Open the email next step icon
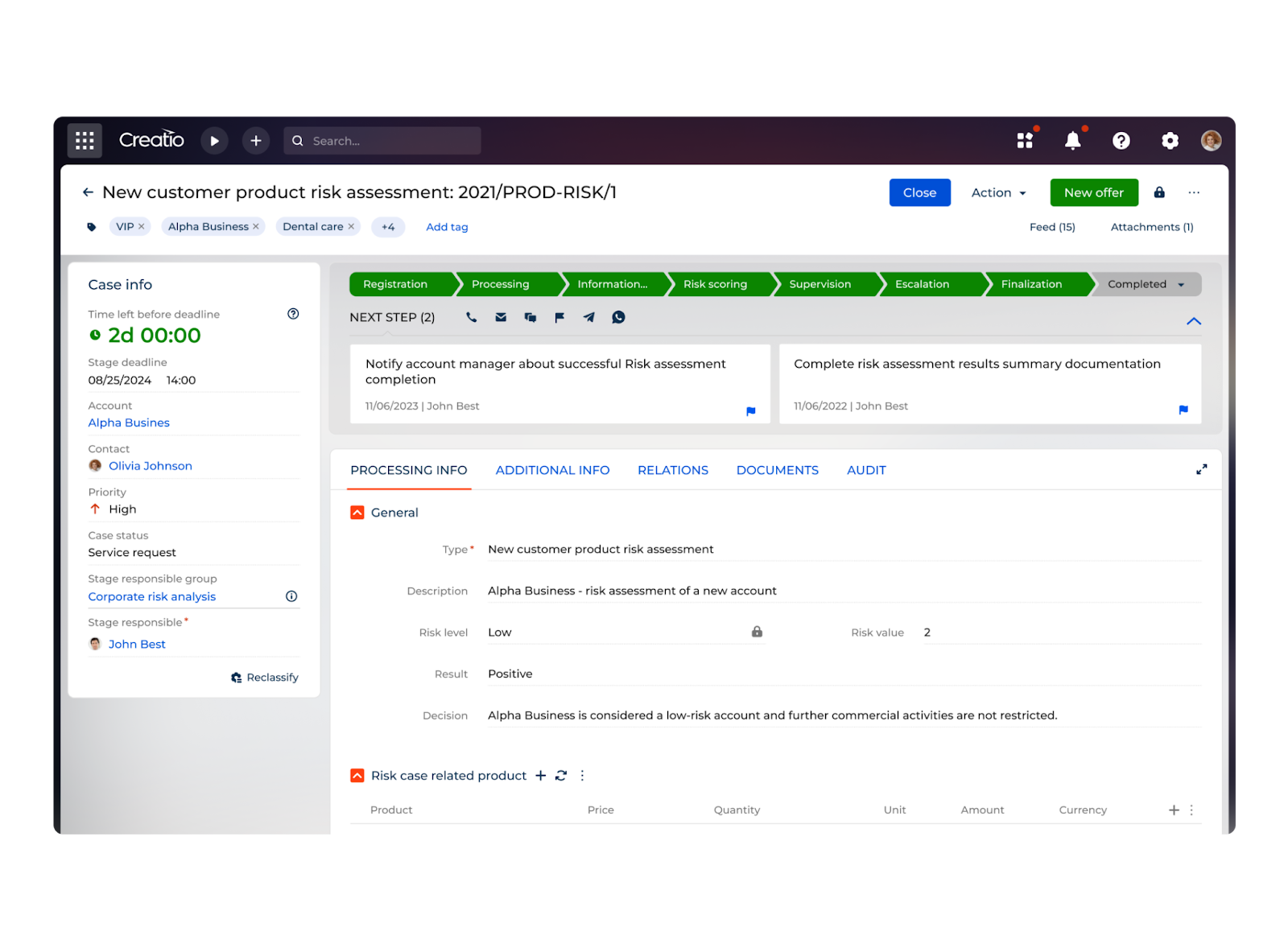1288x952 pixels. [501, 317]
